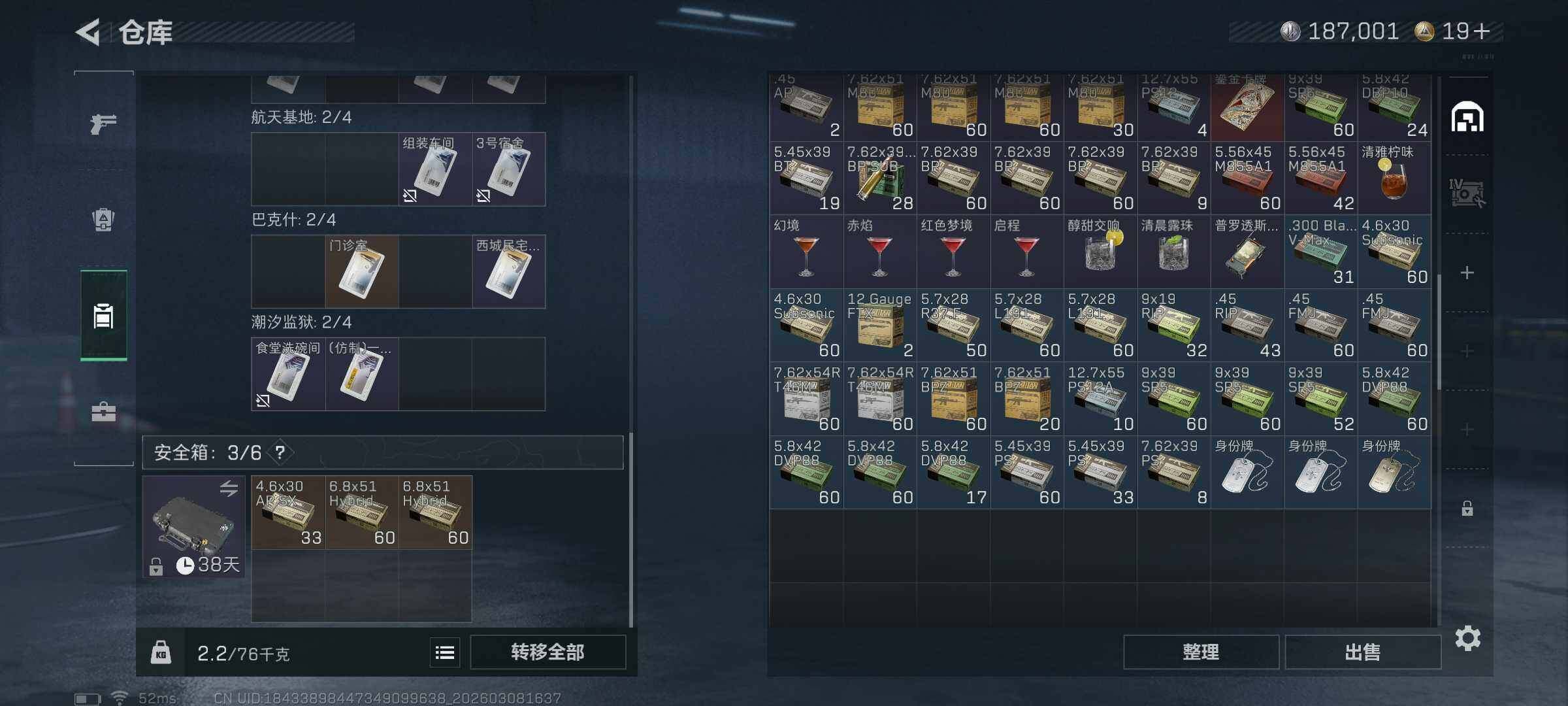Go back using the arrow beside 仓库

(x=88, y=32)
